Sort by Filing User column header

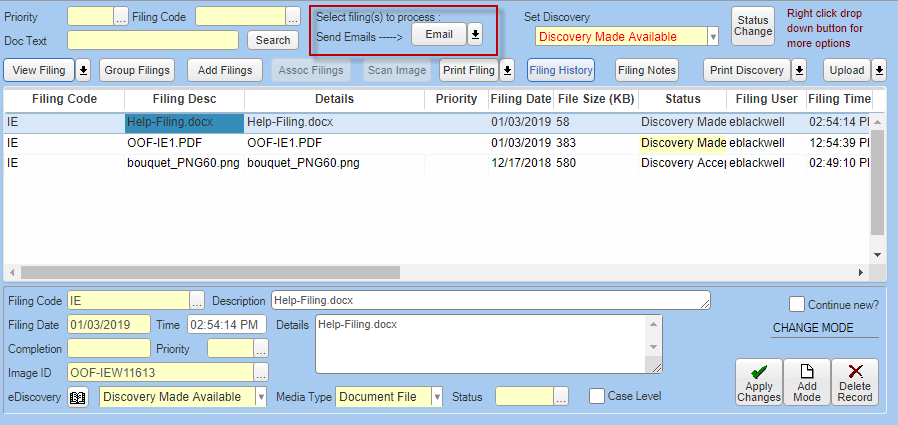(766, 99)
